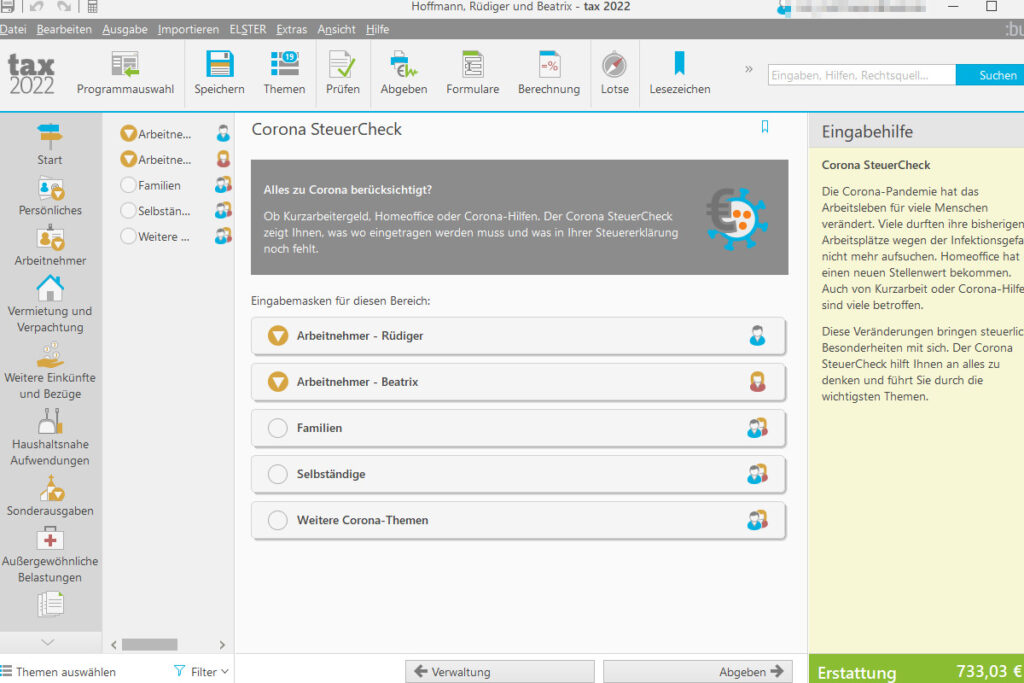The height and width of the screenshot is (683, 1024).
Task: Click the undo arrow in title bar
Action: pos(37,7)
